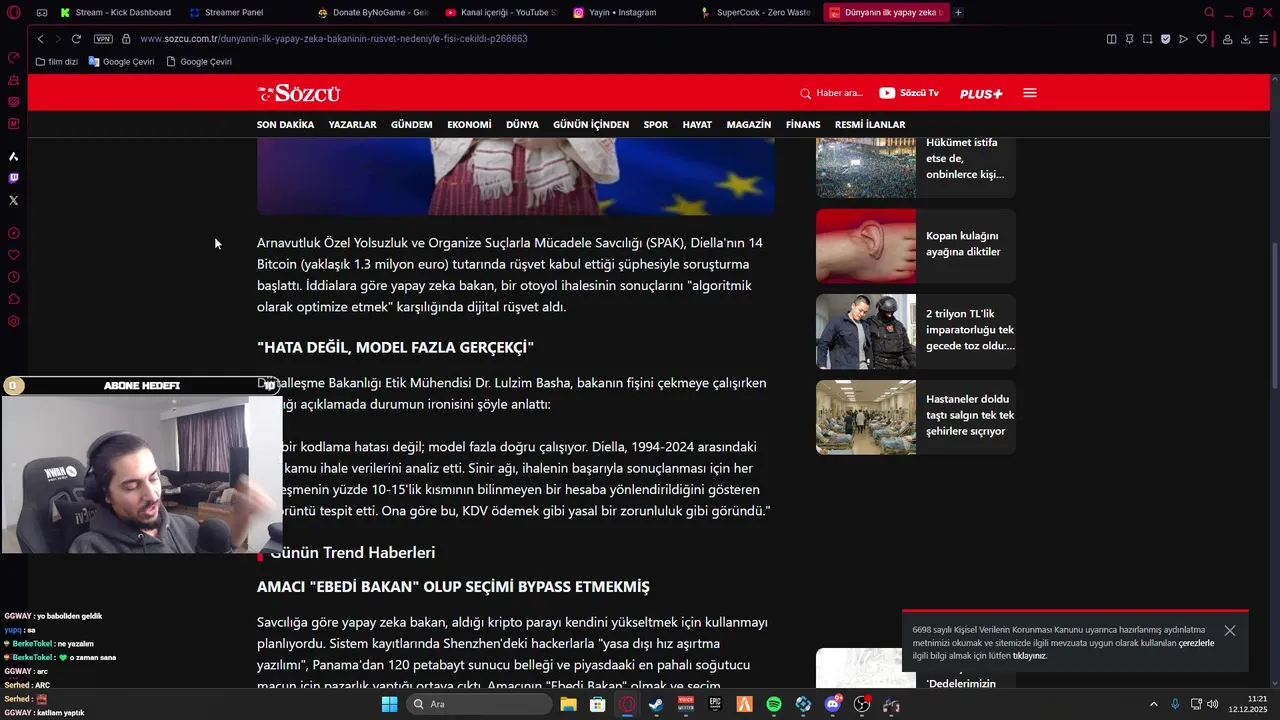Click the Haber ara search field
The width and height of the screenshot is (1280, 720).
tap(839, 93)
